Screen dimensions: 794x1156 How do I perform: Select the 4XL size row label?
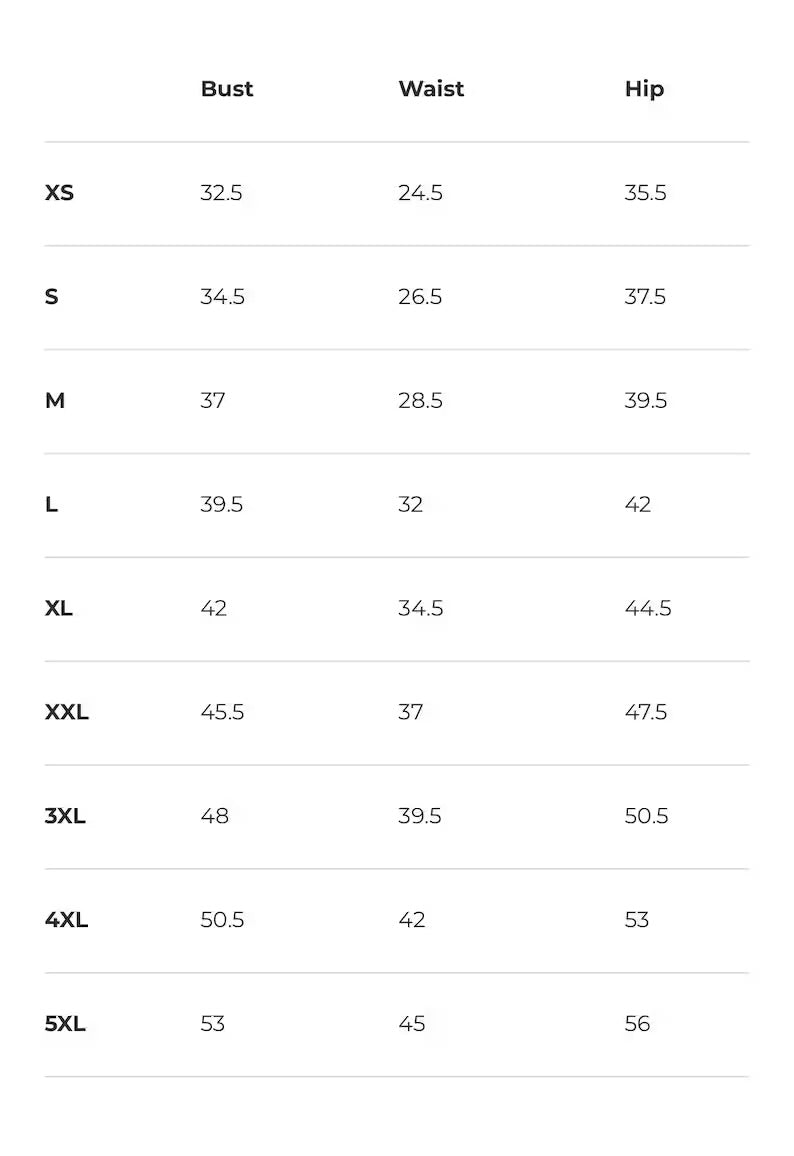pos(66,920)
